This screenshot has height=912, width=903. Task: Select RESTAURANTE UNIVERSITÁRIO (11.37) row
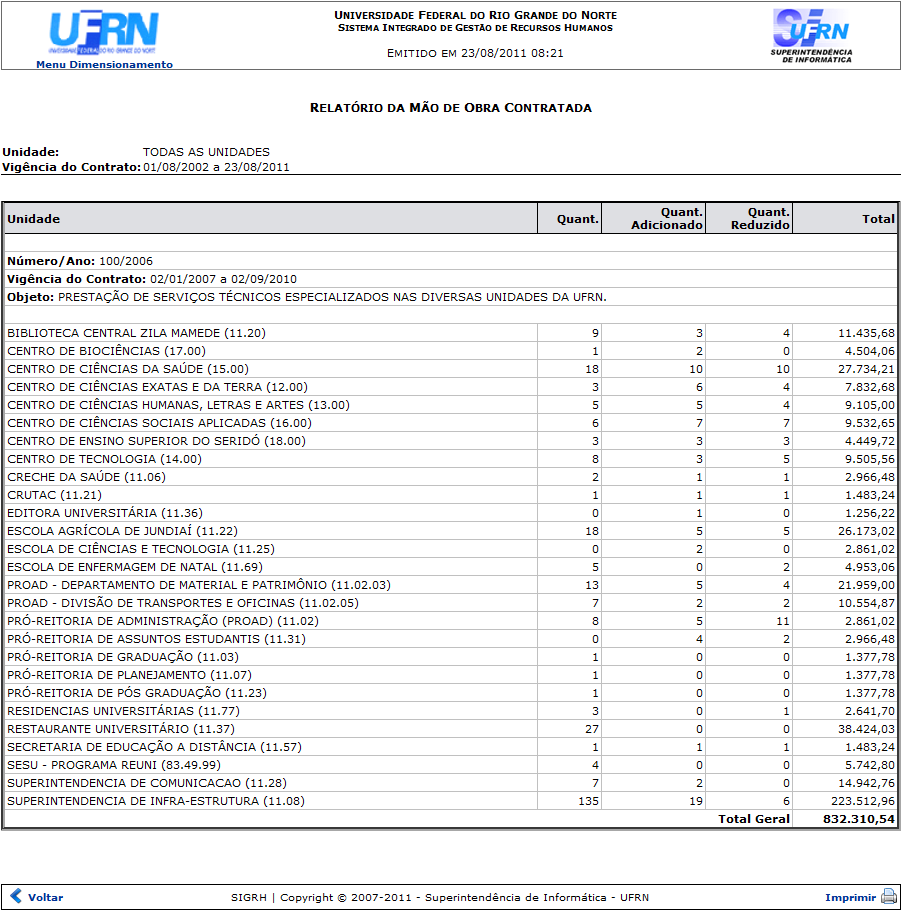pyautogui.click(x=451, y=730)
